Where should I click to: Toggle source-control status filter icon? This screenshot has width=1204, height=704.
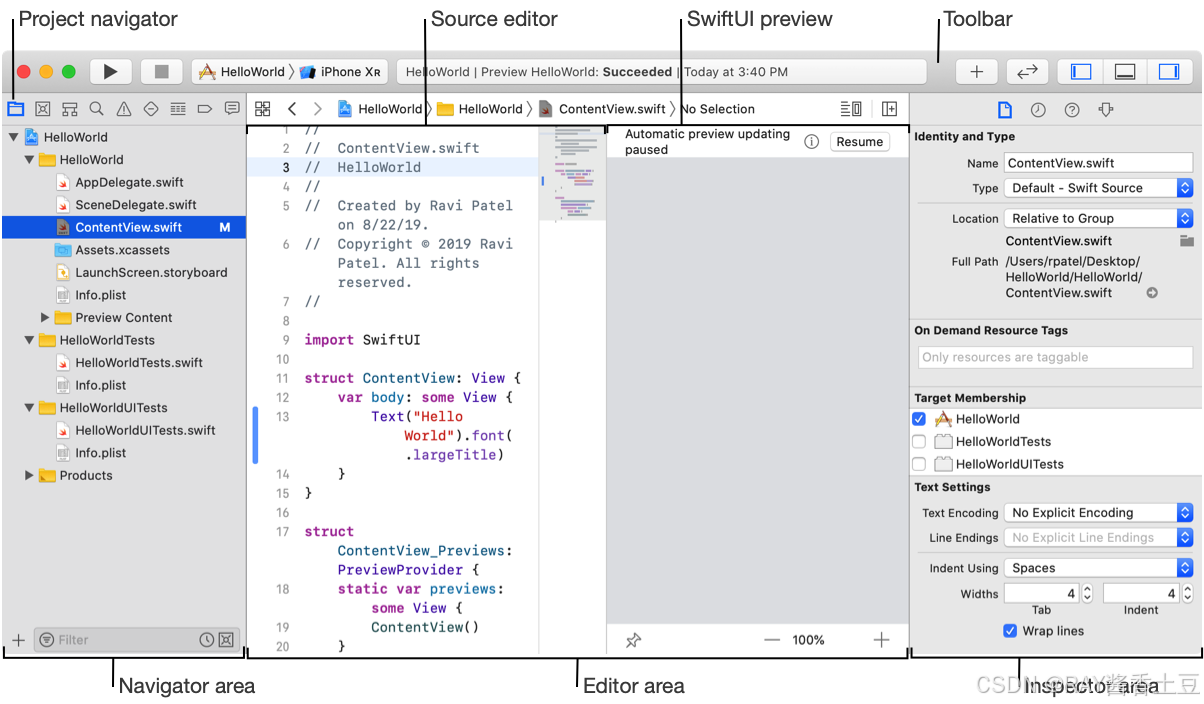click(226, 640)
